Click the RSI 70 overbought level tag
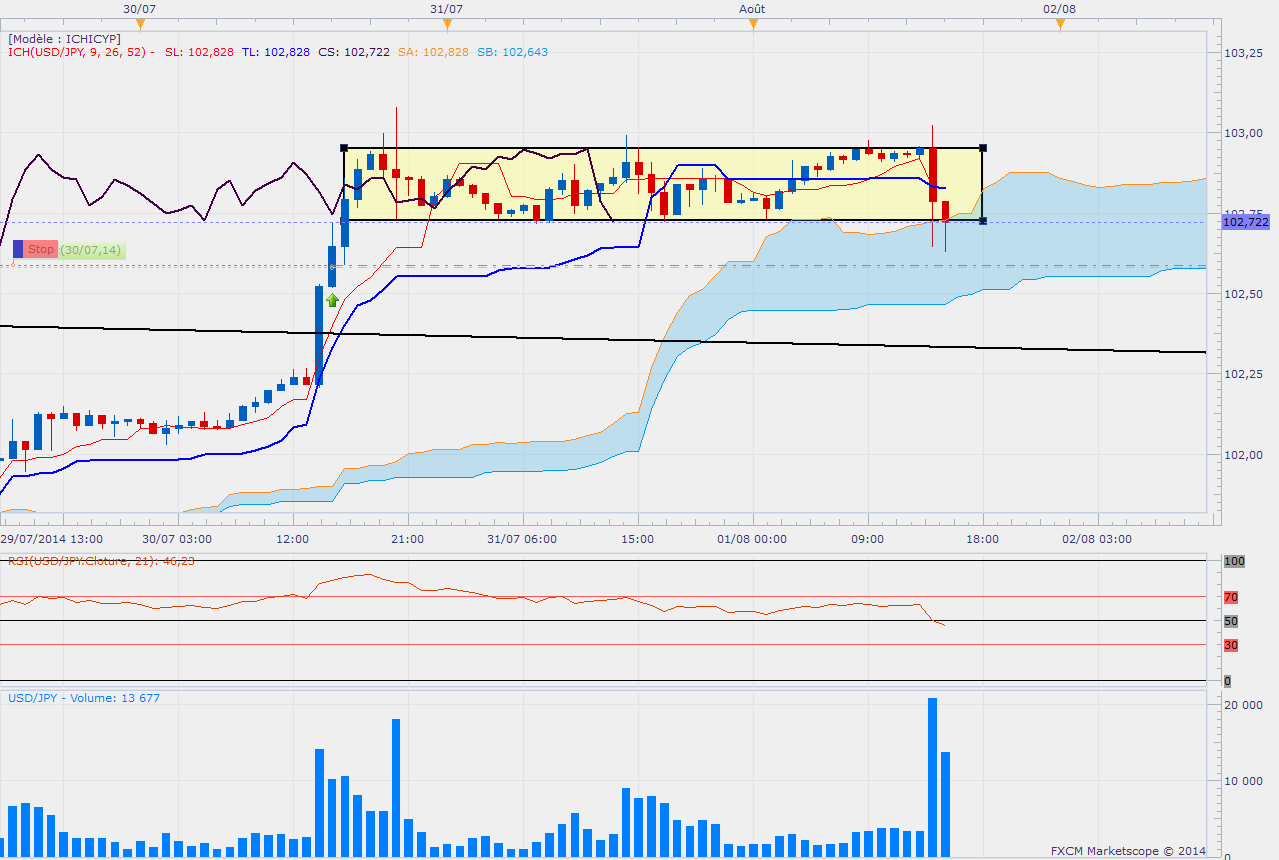 pyautogui.click(x=1231, y=597)
